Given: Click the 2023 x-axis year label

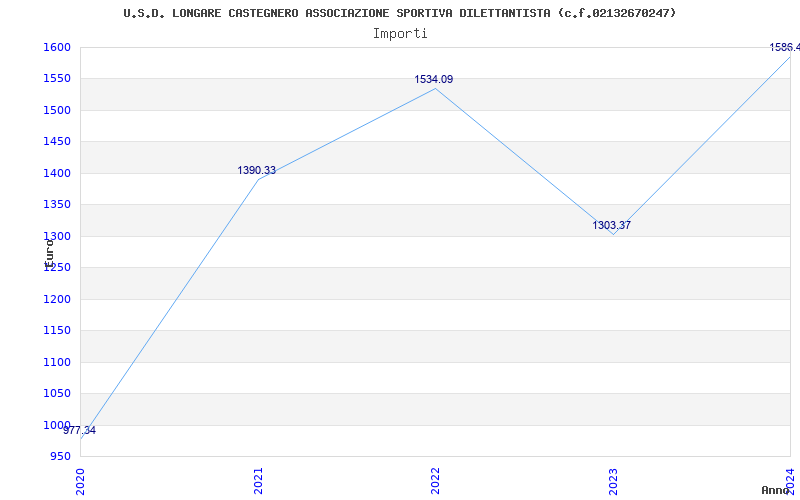Looking at the screenshot, I should (x=613, y=481).
